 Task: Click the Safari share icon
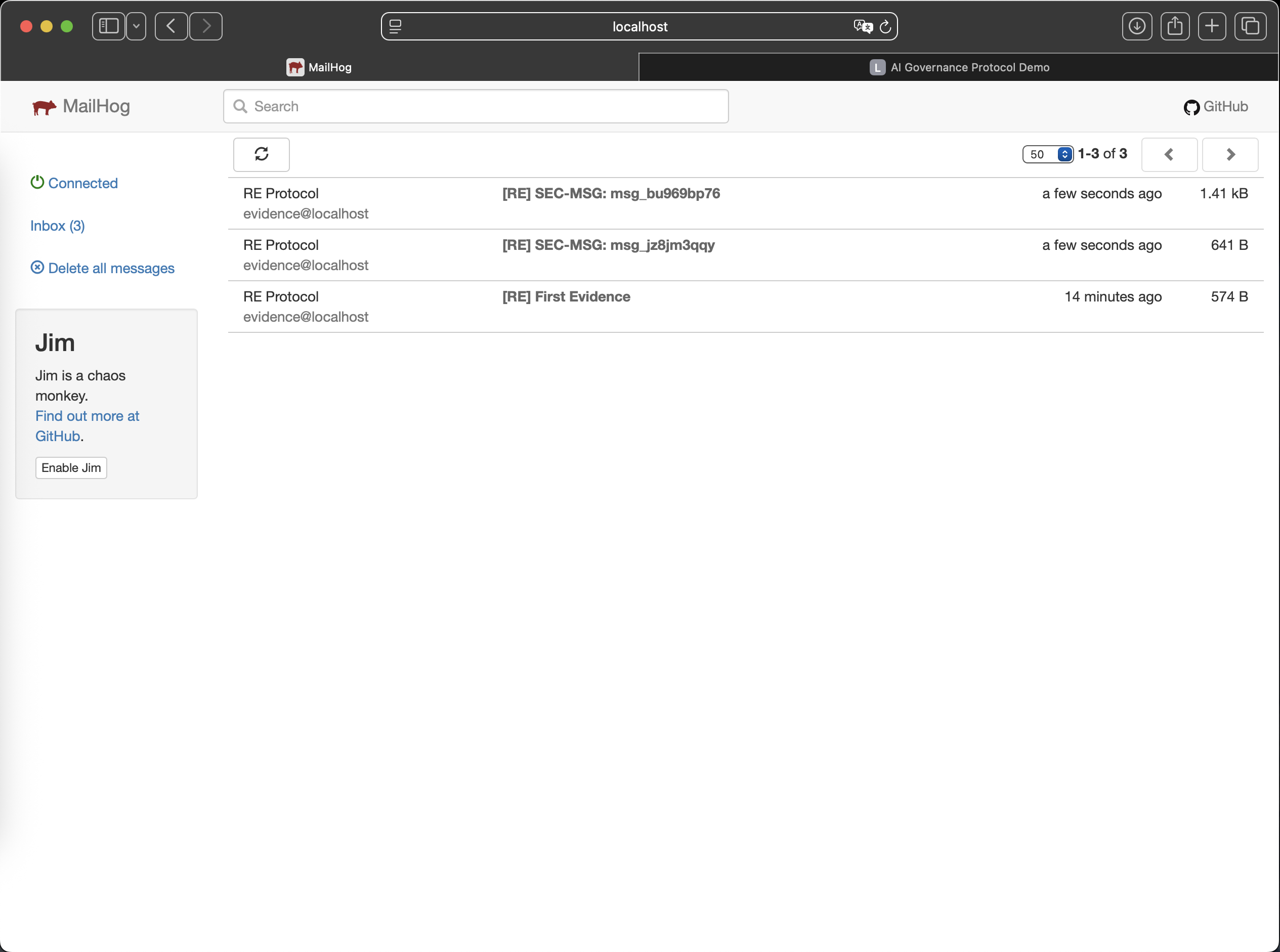tap(1175, 26)
